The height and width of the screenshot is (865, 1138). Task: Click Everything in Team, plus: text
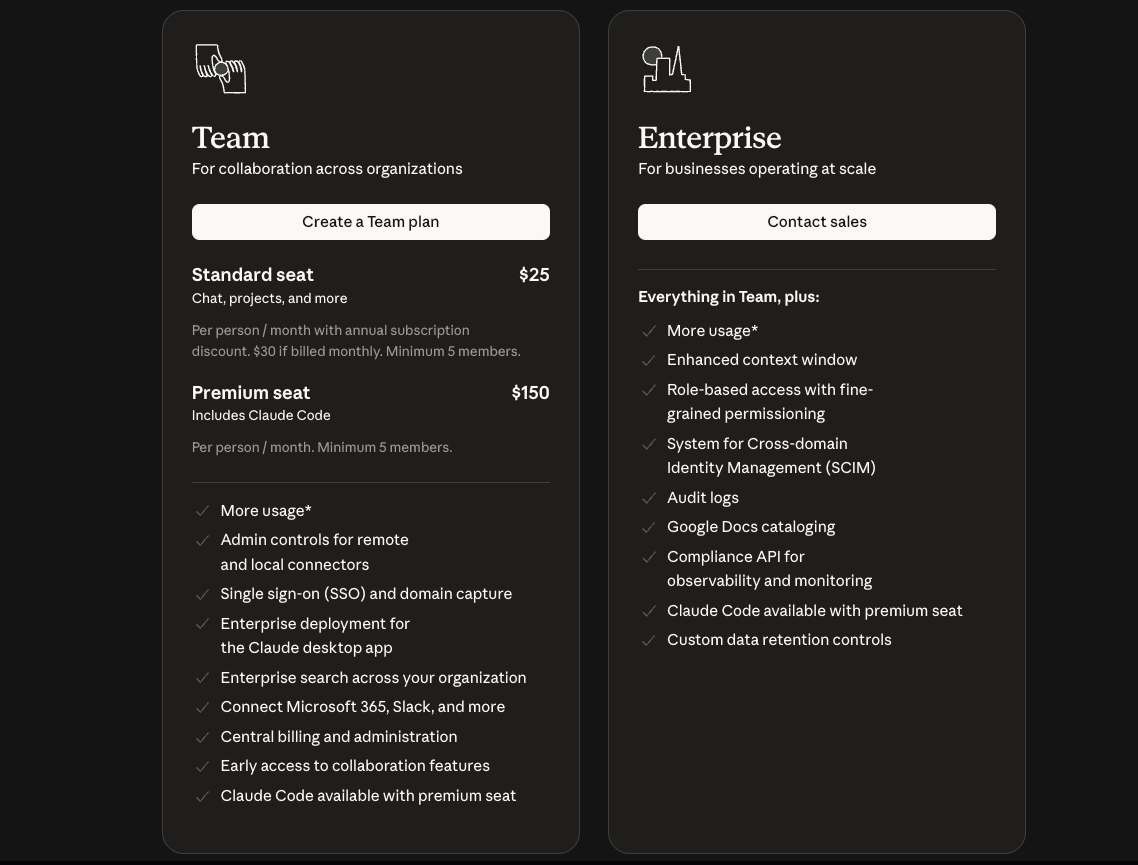click(728, 297)
